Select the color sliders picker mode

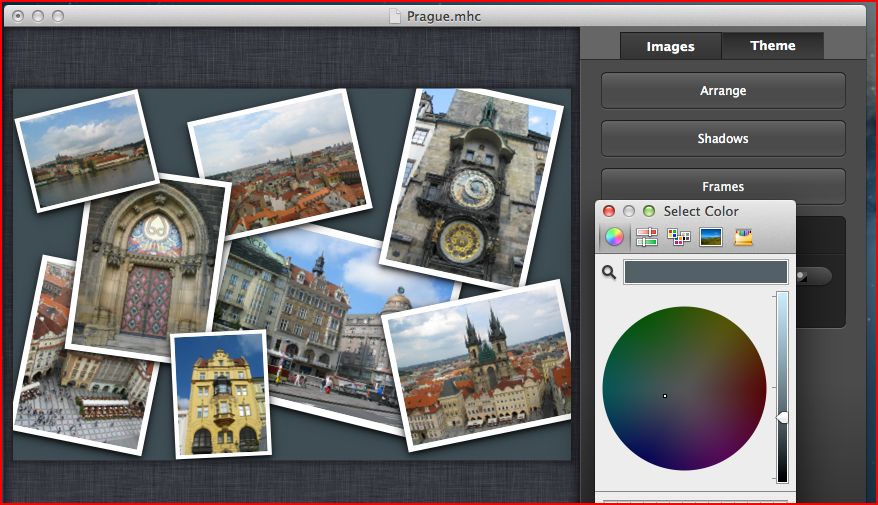[x=646, y=237]
